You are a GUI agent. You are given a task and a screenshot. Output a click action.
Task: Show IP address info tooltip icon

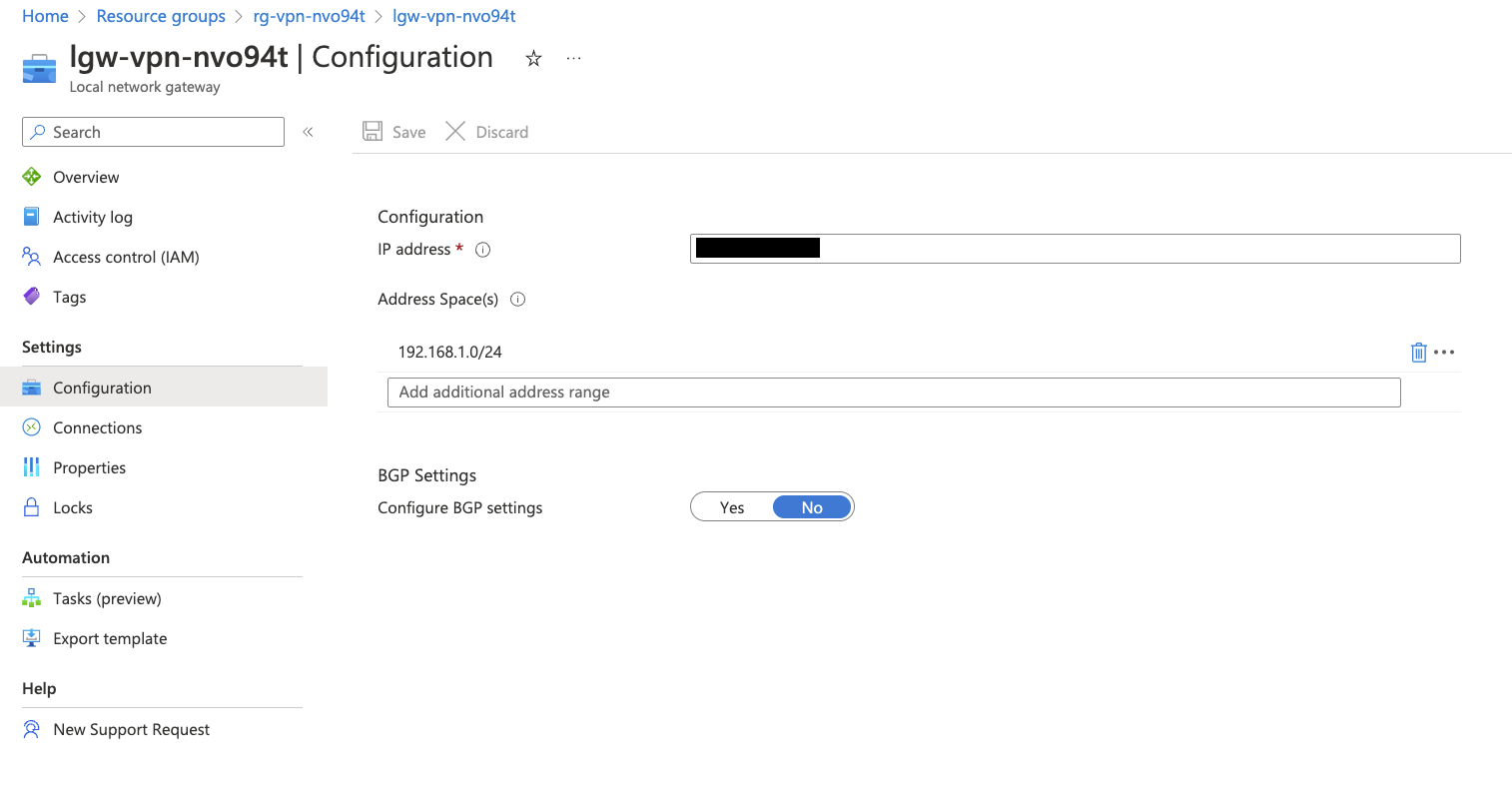[x=483, y=250]
